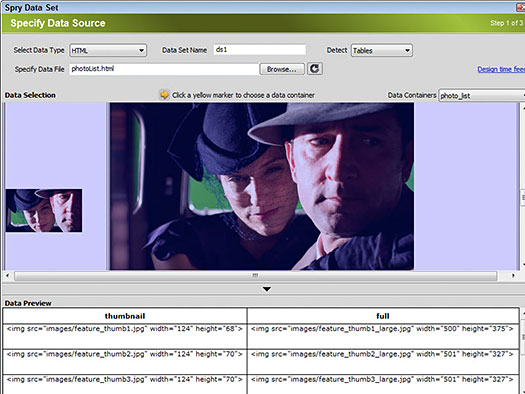
Task: Click the thumbnail column header
Action: pos(125,316)
